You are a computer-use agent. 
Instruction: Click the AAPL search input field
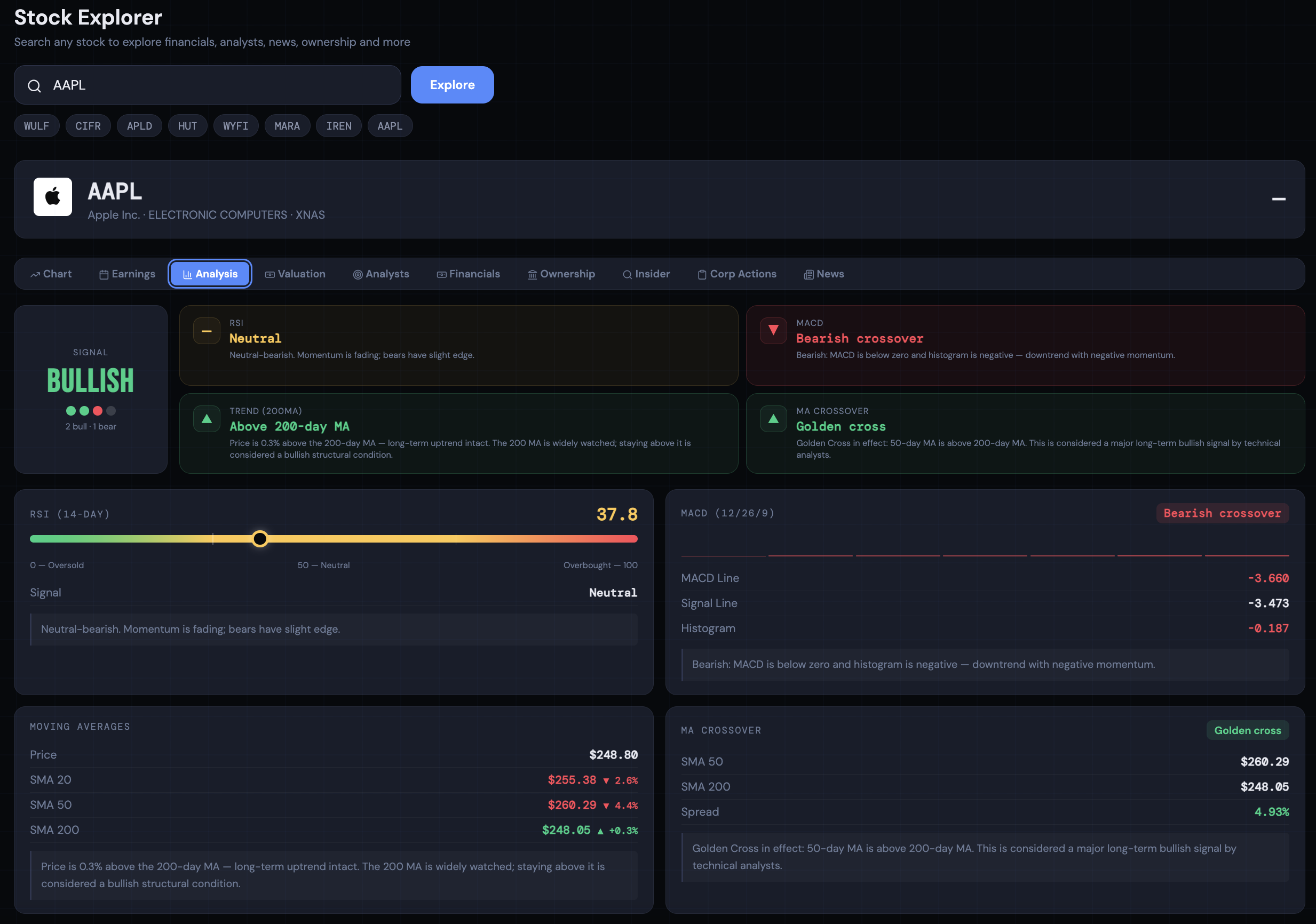[x=218, y=85]
